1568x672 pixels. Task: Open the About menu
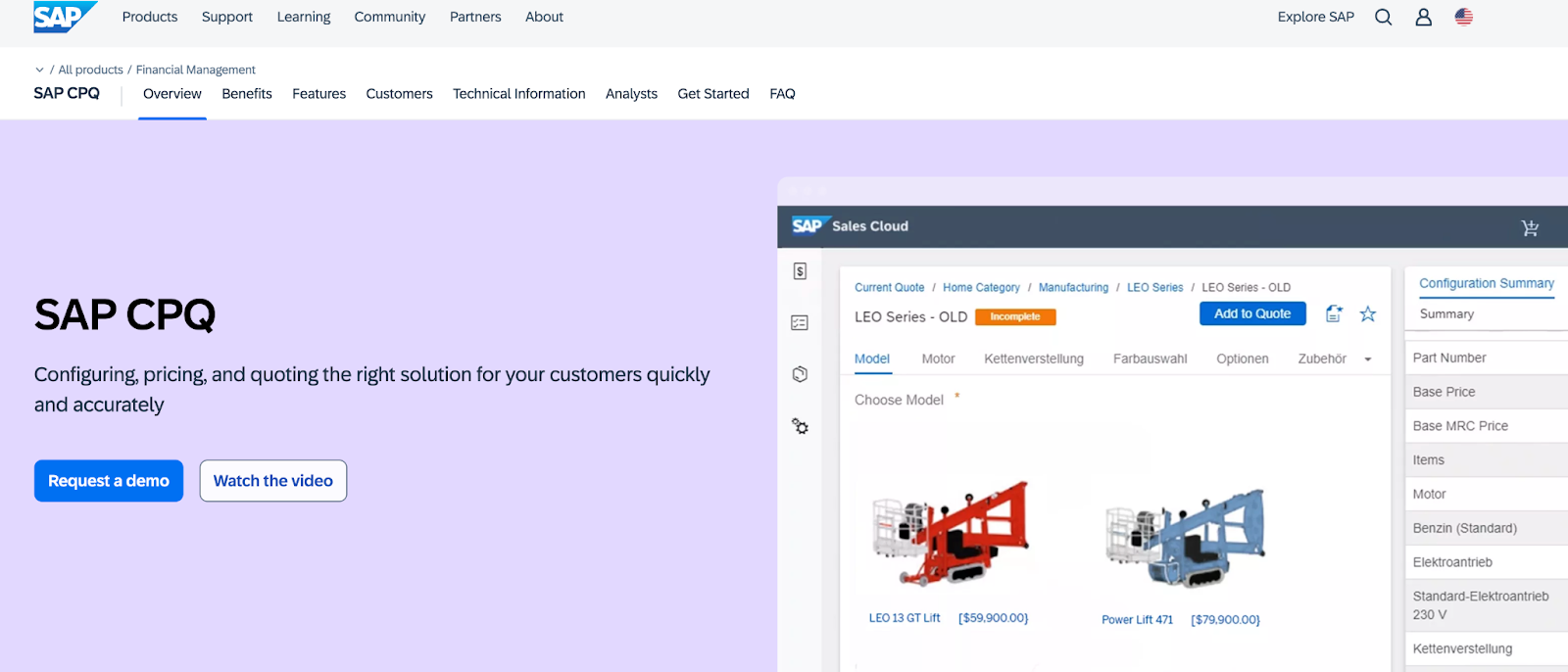[x=544, y=17]
